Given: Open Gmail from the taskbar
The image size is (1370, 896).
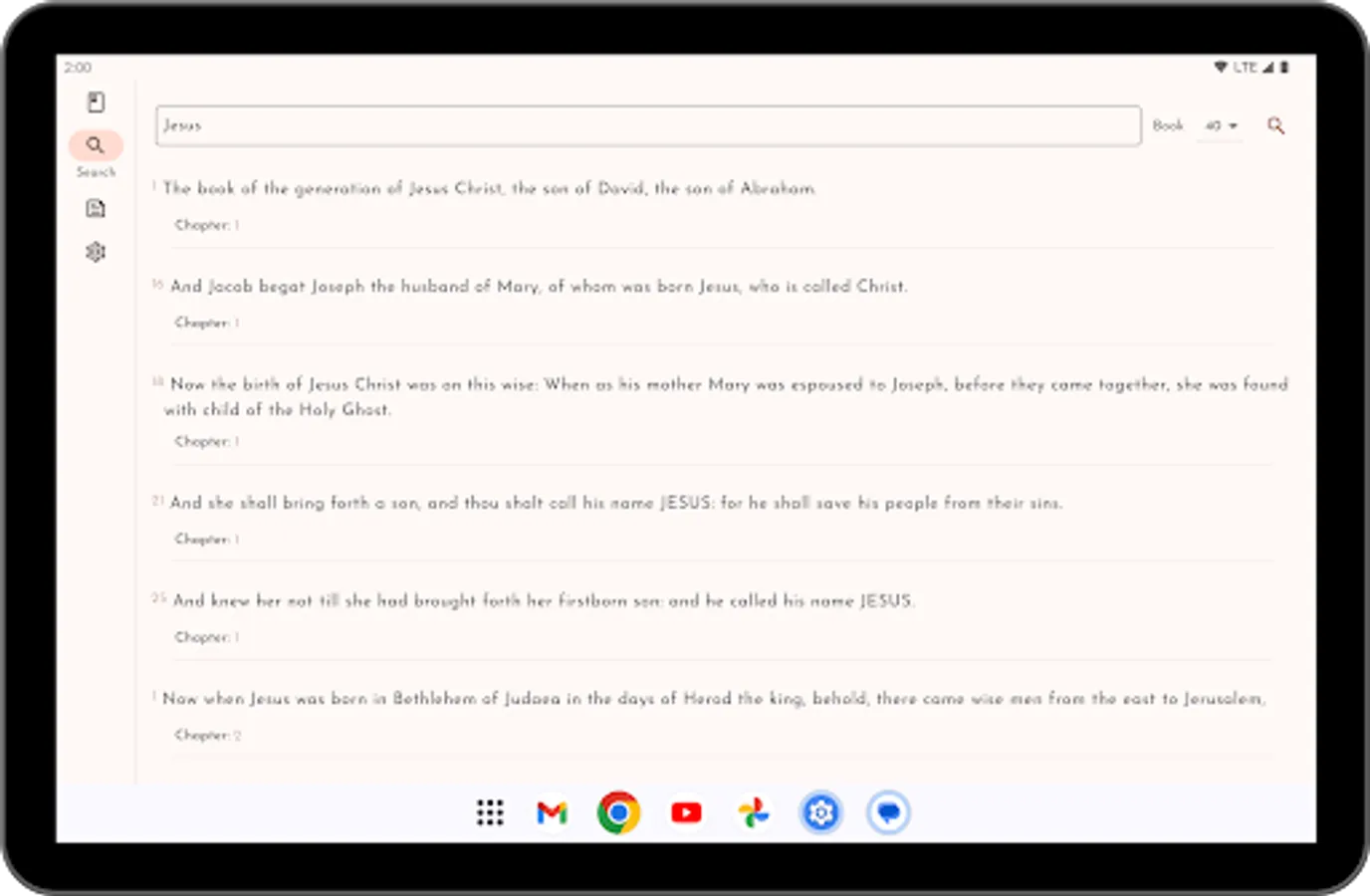Looking at the screenshot, I should [552, 812].
